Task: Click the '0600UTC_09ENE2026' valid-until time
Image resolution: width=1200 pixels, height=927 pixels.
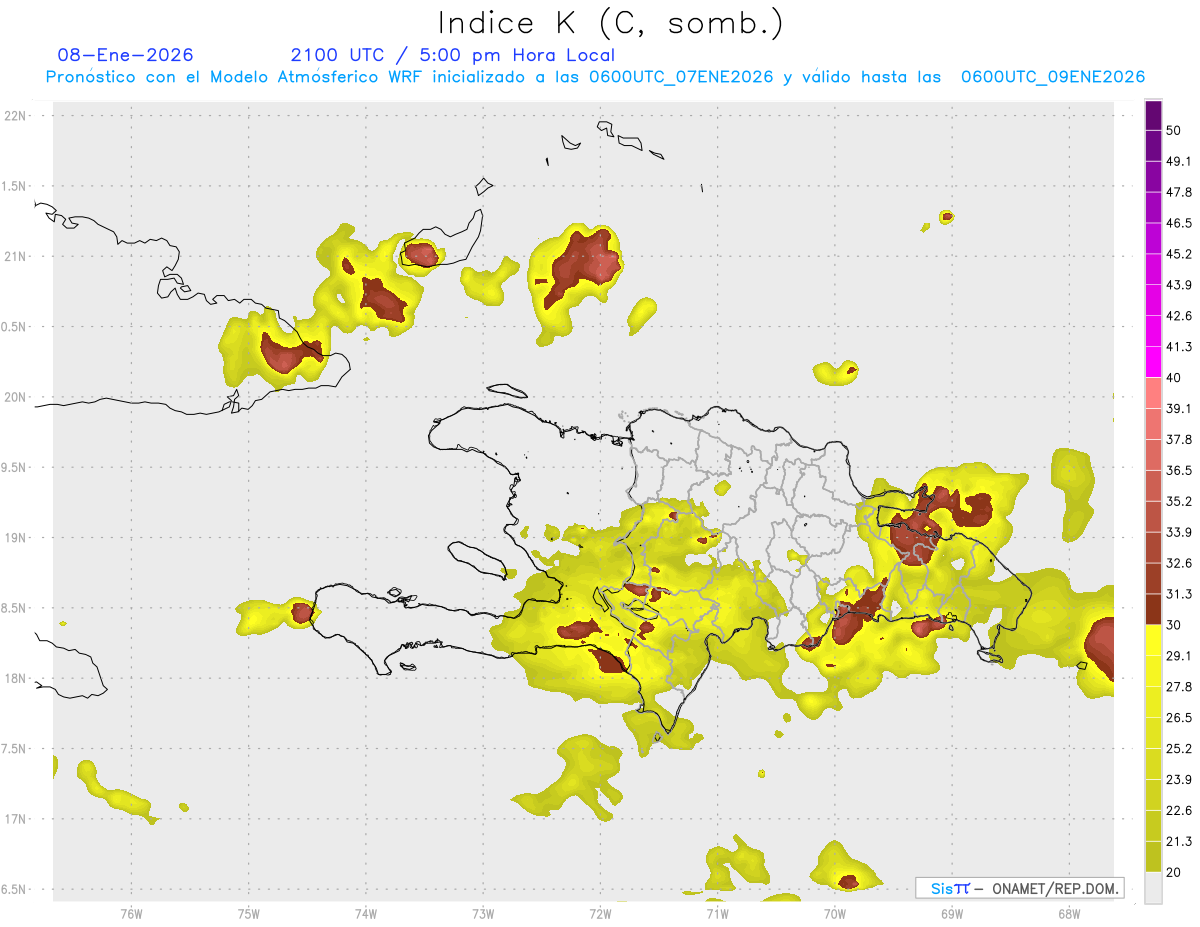Action: pos(1053,77)
